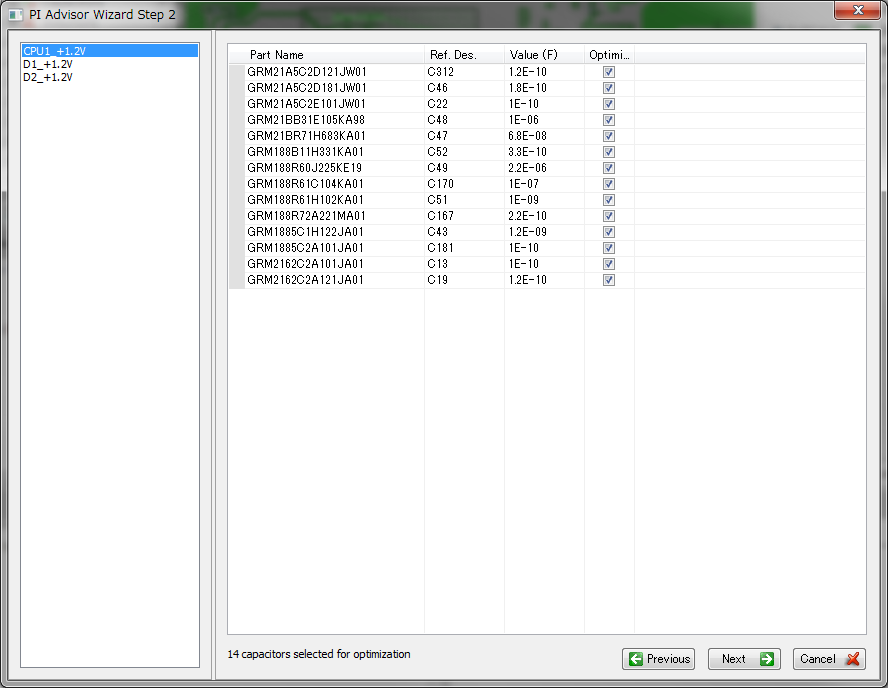Toggle optimize checkbox for C43
The width and height of the screenshot is (888, 688).
[609, 232]
